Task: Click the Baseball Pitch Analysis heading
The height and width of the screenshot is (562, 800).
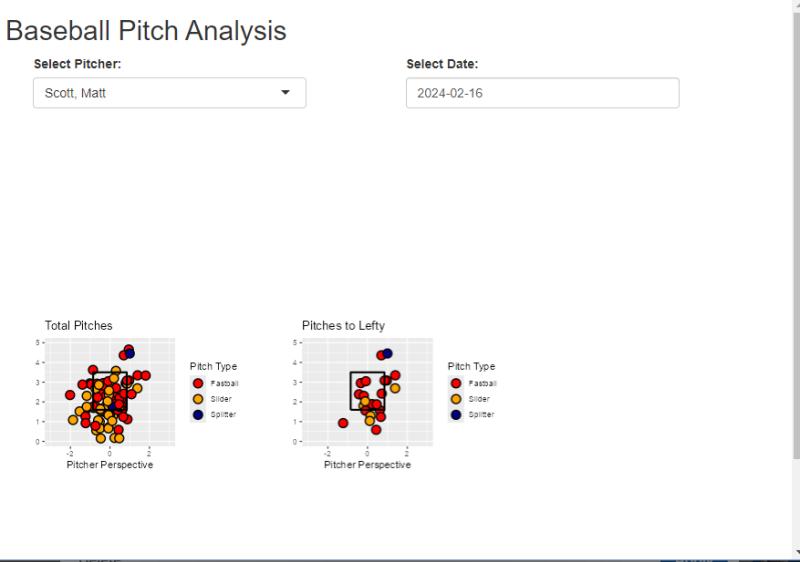Action: click(x=146, y=31)
